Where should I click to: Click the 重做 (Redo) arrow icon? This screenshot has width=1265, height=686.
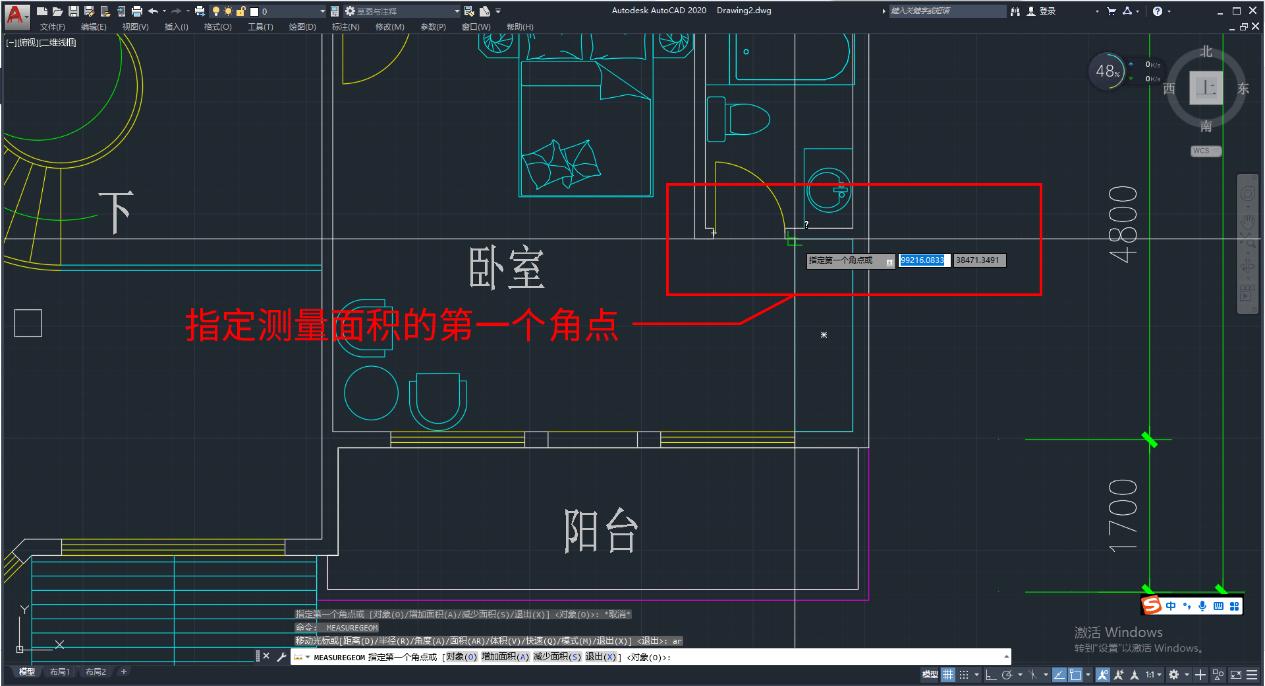[x=177, y=11]
